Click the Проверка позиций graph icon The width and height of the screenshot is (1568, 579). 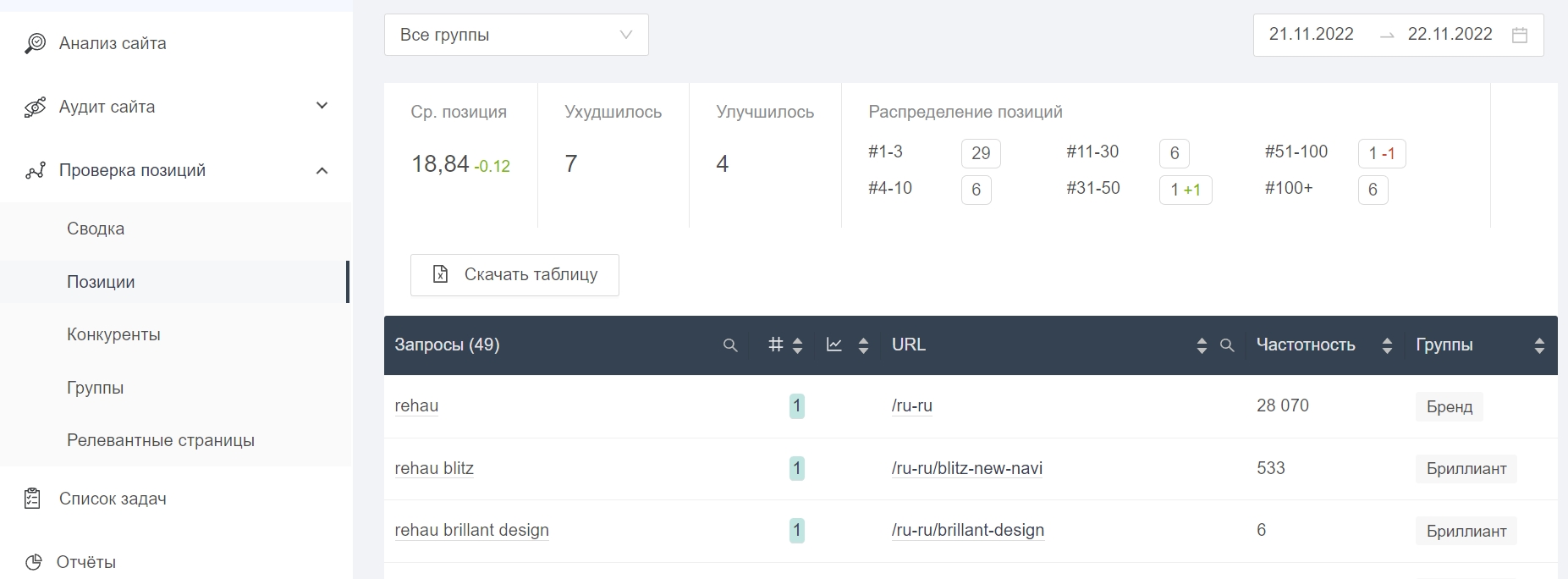pyautogui.click(x=35, y=171)
